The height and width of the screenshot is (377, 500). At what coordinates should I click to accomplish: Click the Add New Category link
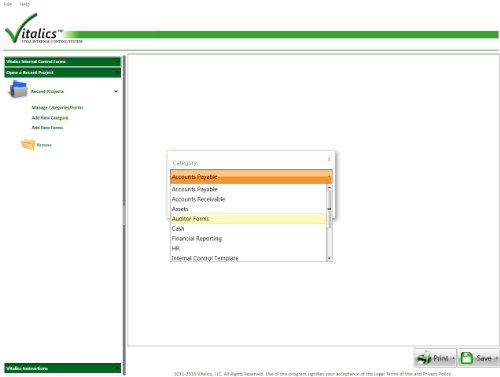tap(50, 118)
